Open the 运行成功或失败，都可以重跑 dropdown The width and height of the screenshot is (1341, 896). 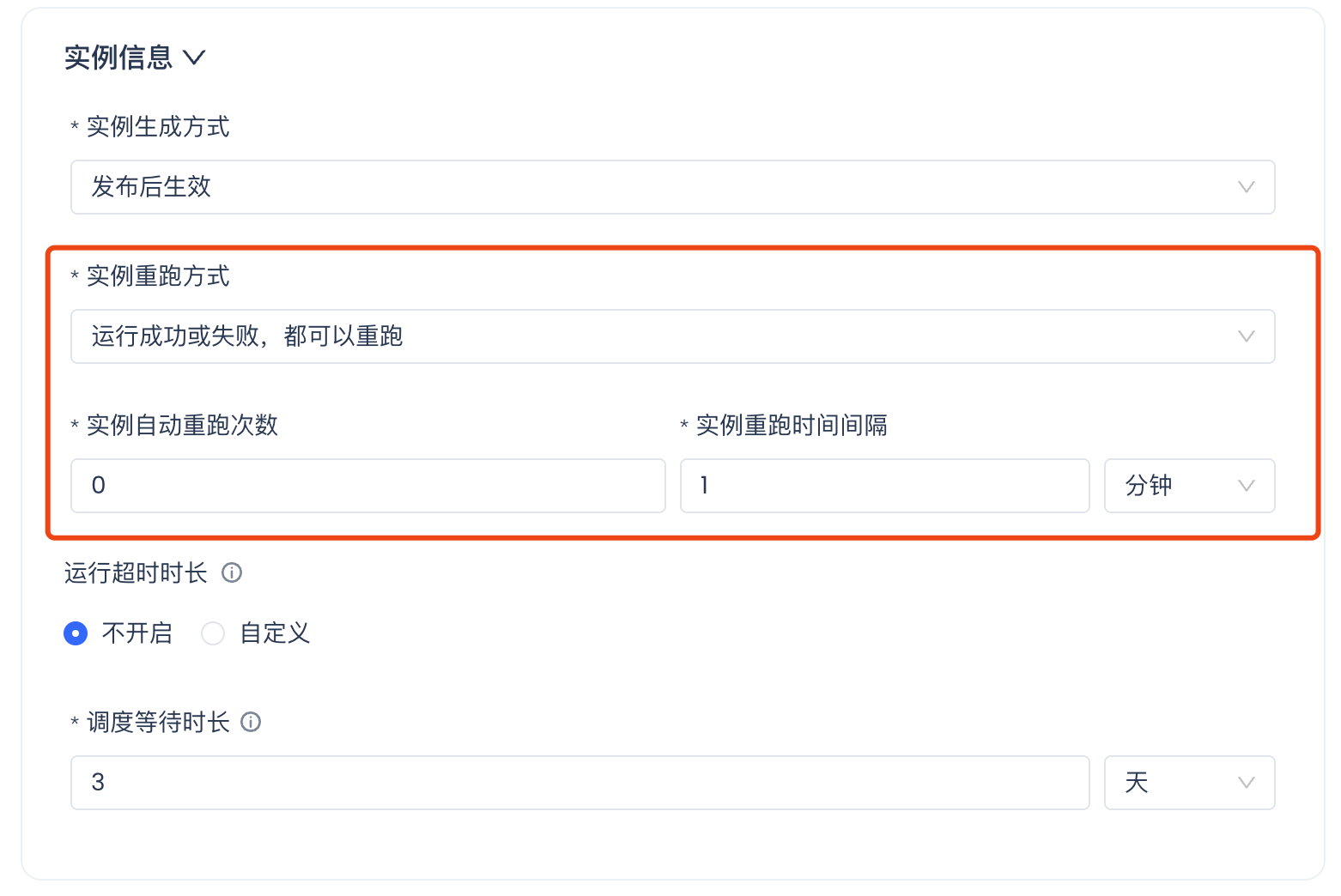point(672,336)
